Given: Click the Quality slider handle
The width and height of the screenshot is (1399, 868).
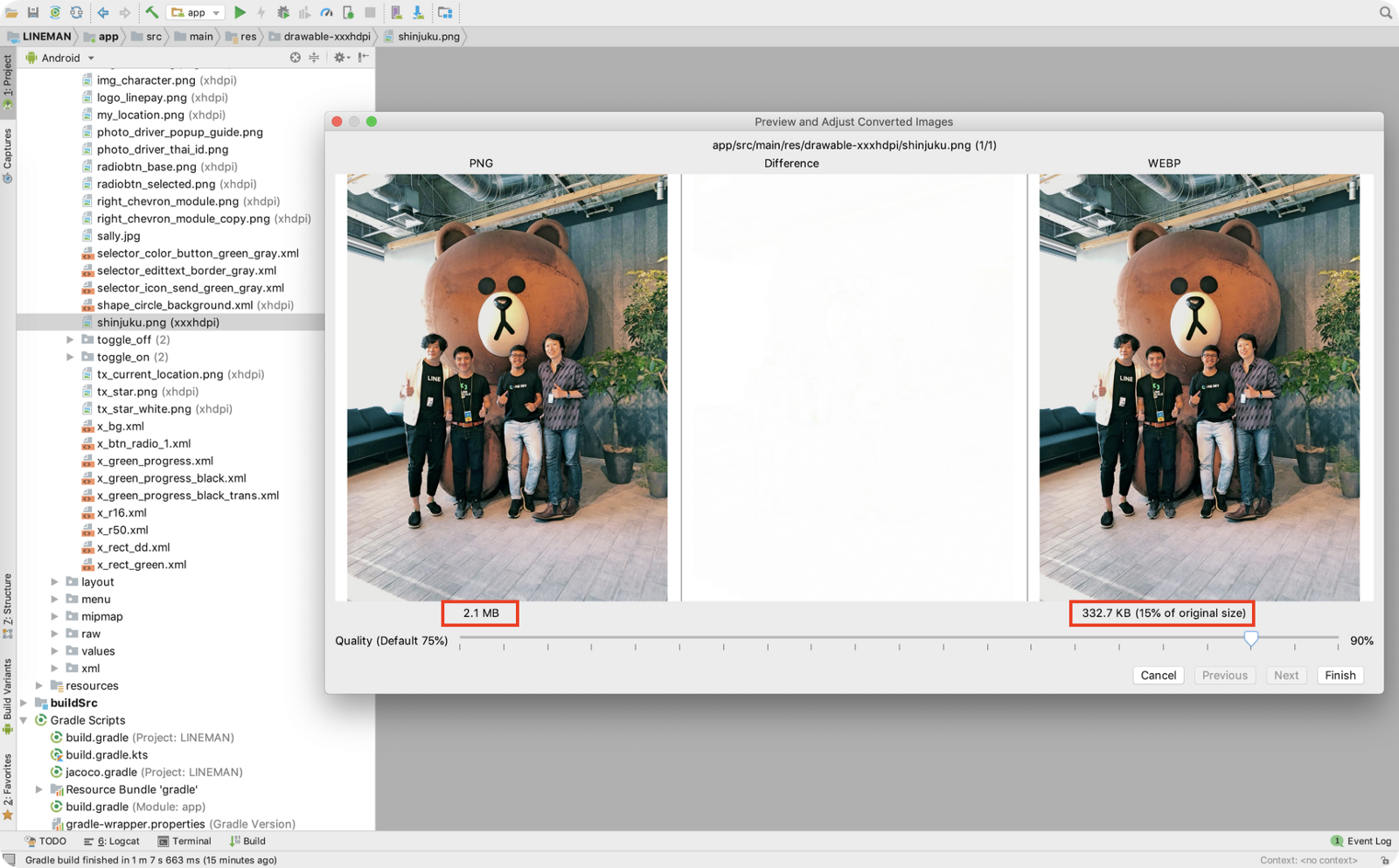Looking at the screenshot, I should click(x=1251, y=639).
